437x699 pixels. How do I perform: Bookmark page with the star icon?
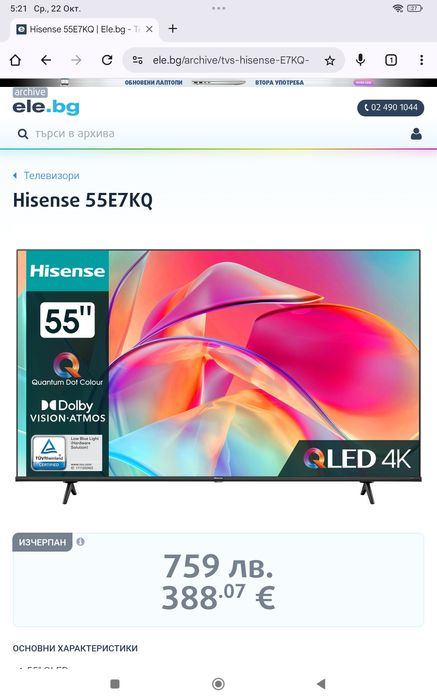(330, 61)
